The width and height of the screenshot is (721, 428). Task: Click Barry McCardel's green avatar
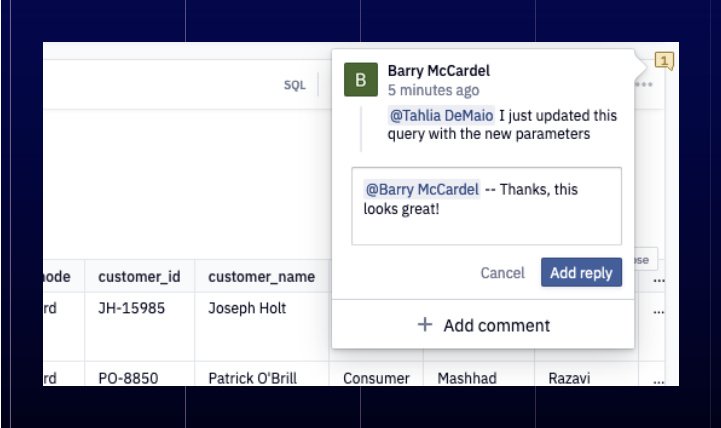coord(361,80)
